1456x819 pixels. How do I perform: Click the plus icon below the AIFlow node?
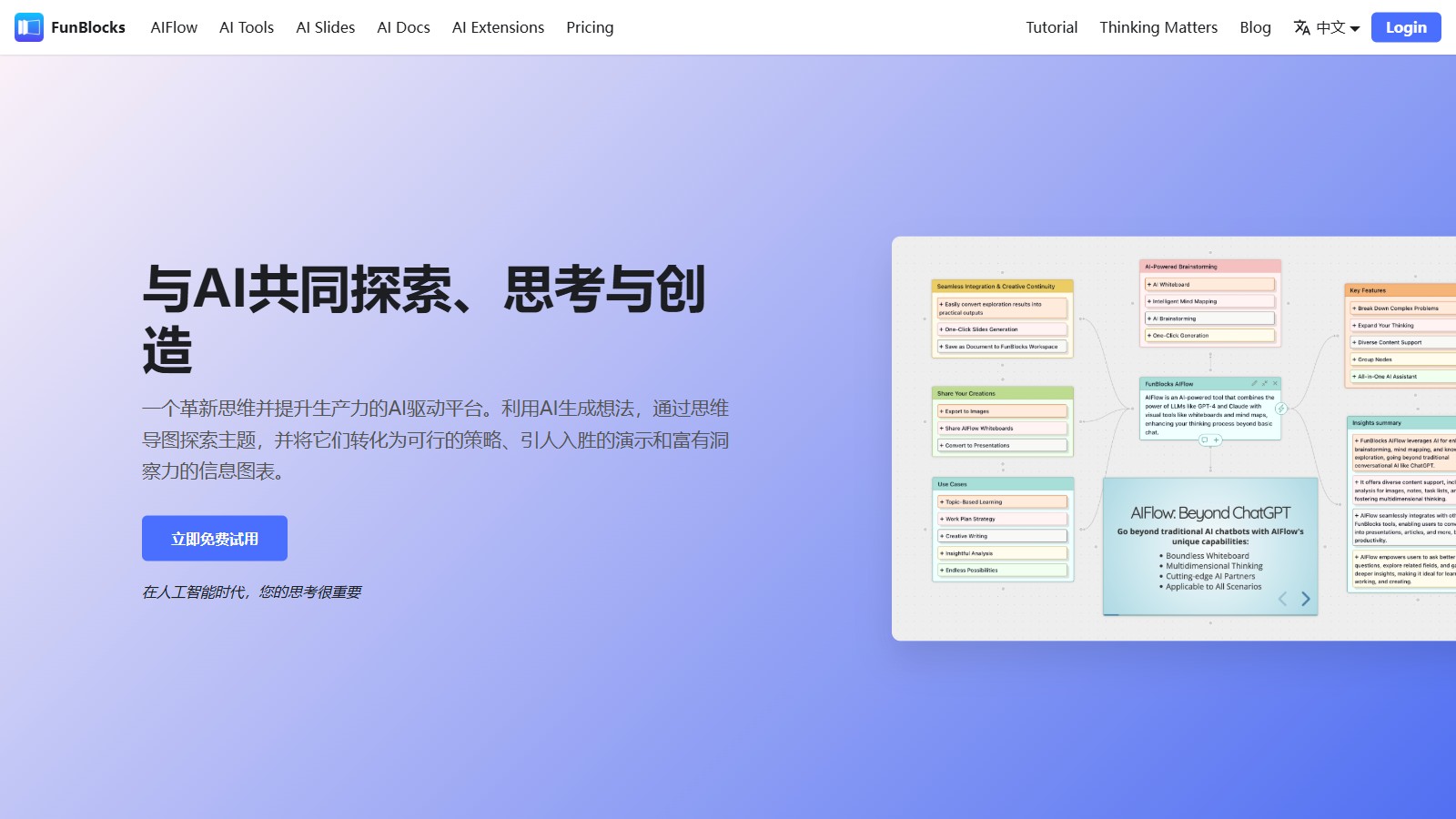tap(1217, 440)
